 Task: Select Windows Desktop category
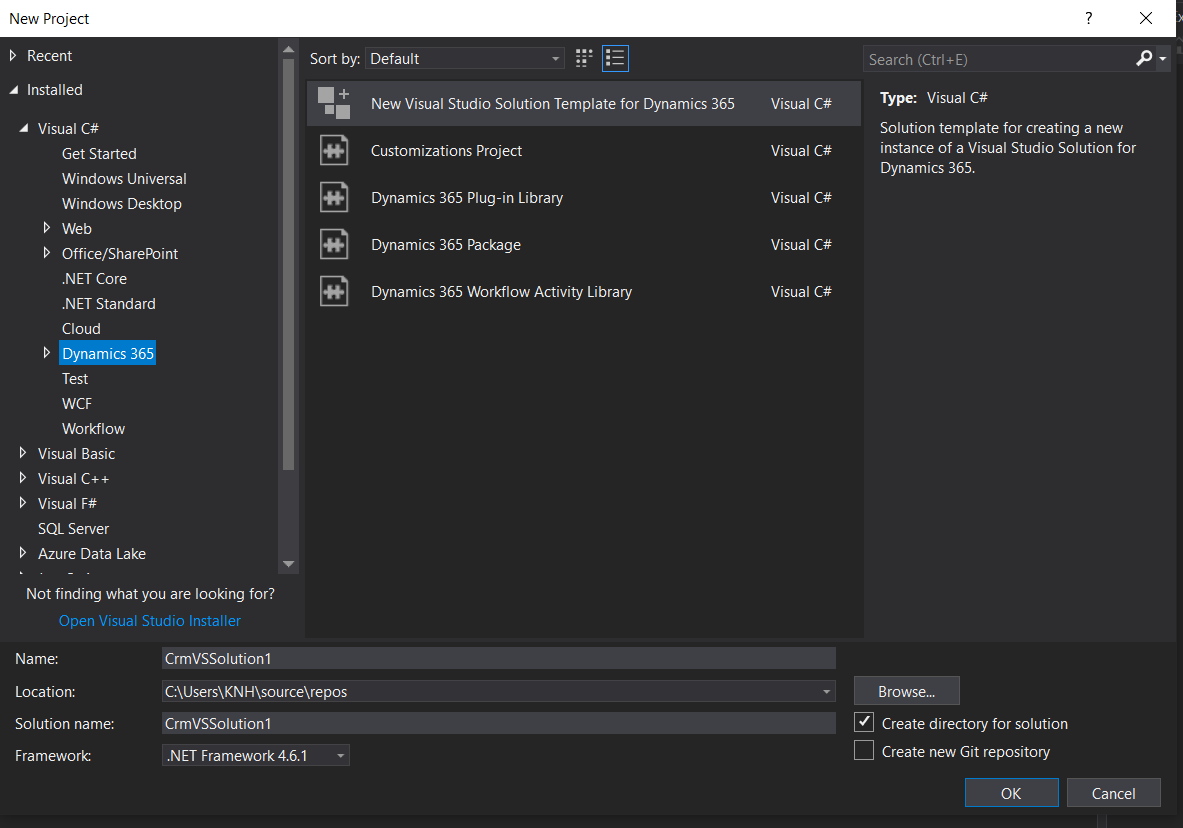(x=121, y=203)
